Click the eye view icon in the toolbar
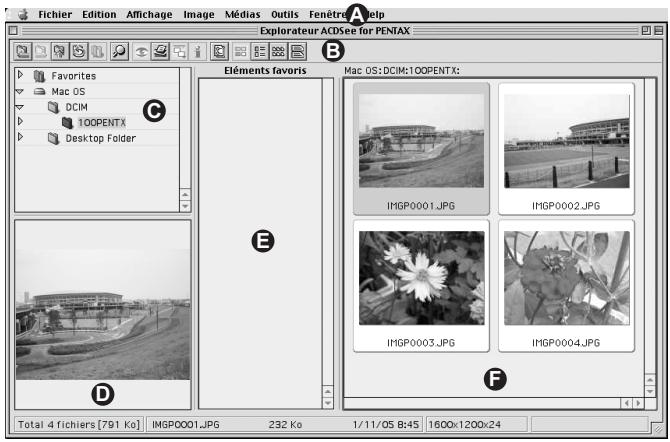This screenshot has width=670, height=442. click(x=141, y=52)
